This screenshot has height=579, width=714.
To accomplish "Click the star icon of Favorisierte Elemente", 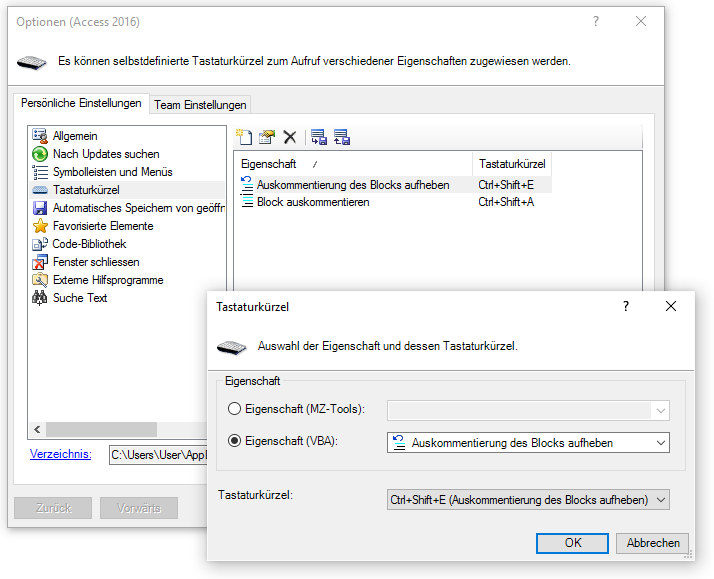I will click(x=40, y=226).
